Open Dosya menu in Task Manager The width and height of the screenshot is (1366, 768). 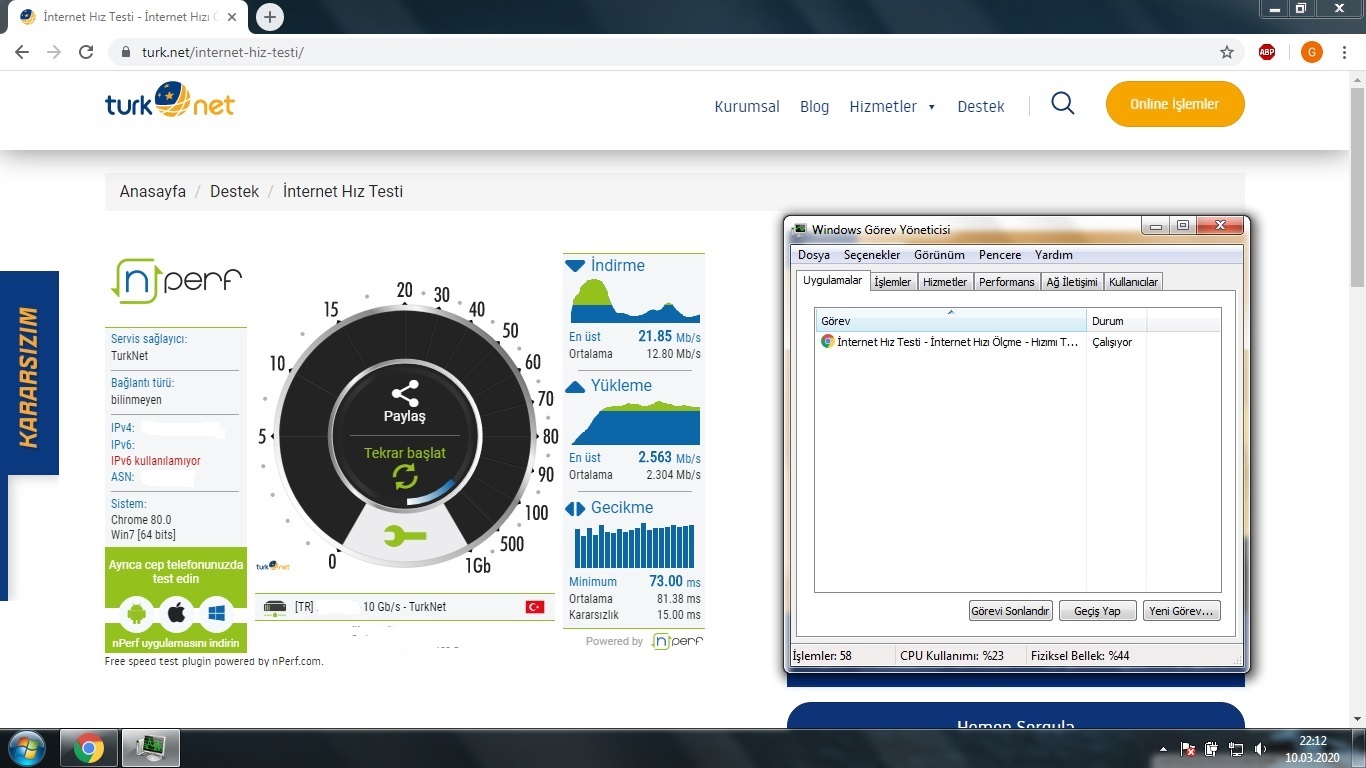814,255
